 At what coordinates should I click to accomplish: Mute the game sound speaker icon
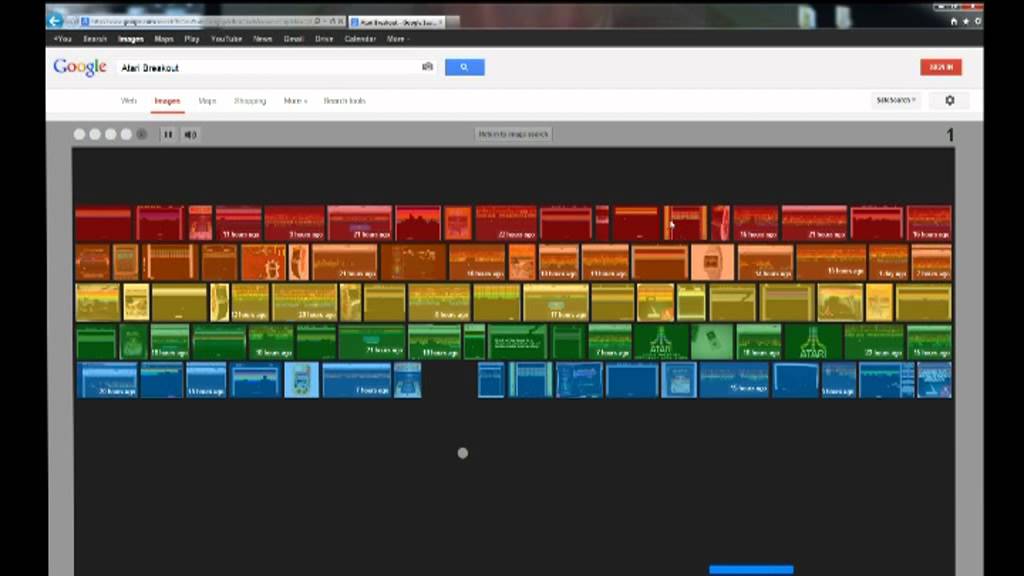click(190, 135)
